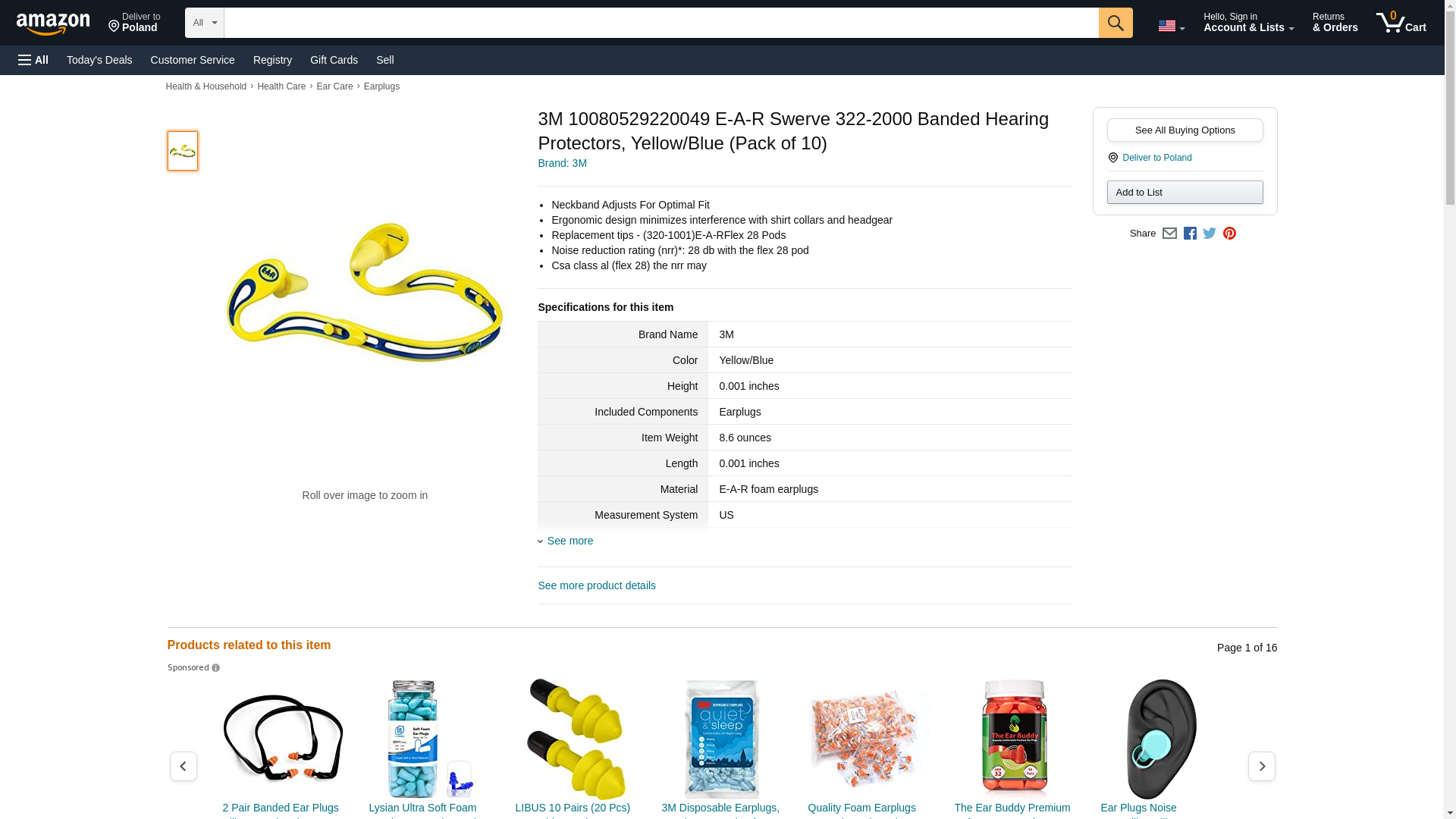This screenshot has height=819, width=1456.
Task: Open the shopping cart icon
Action: 1401,23
